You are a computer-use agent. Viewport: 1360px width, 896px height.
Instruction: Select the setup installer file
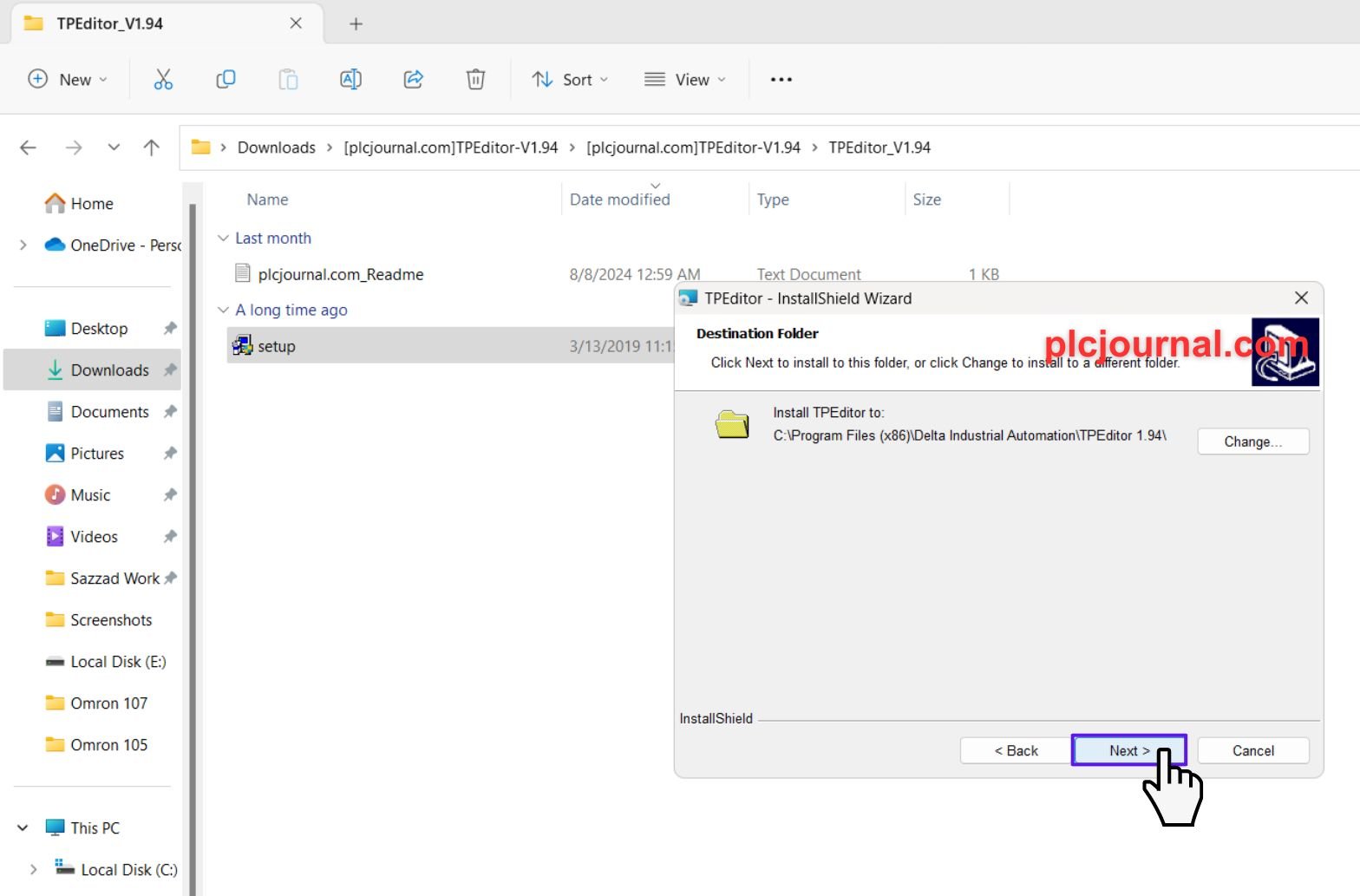click(x=451, y=346)
